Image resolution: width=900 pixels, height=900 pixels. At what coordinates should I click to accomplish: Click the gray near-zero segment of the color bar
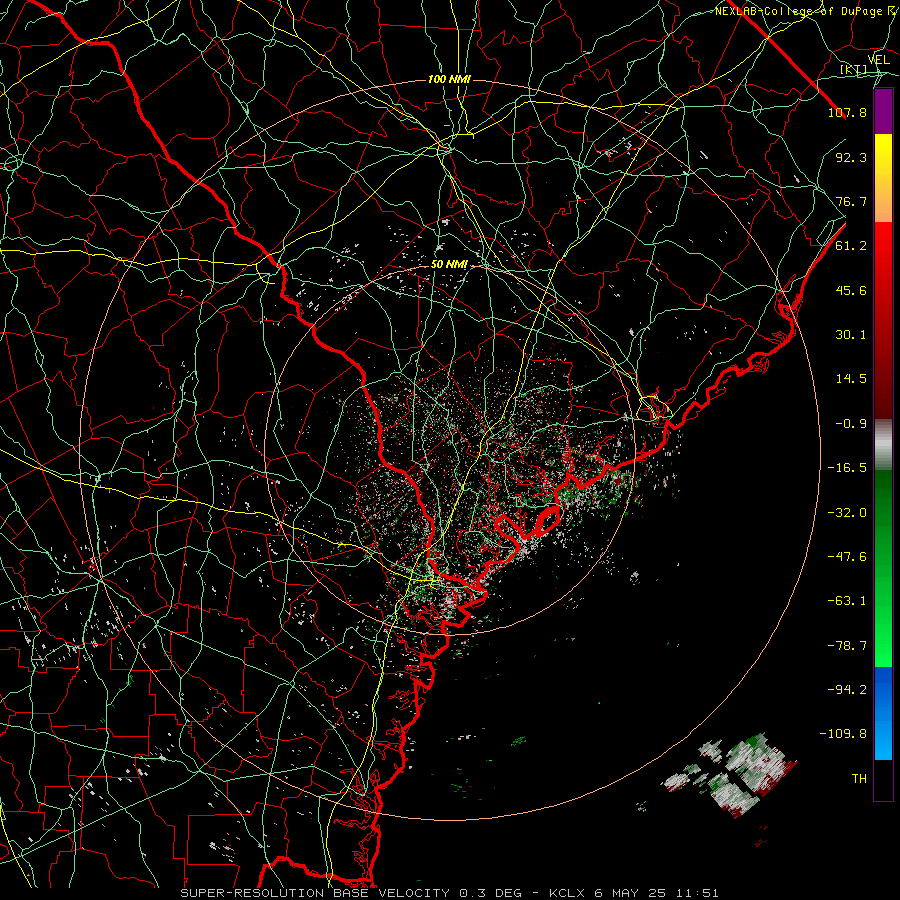883,445
